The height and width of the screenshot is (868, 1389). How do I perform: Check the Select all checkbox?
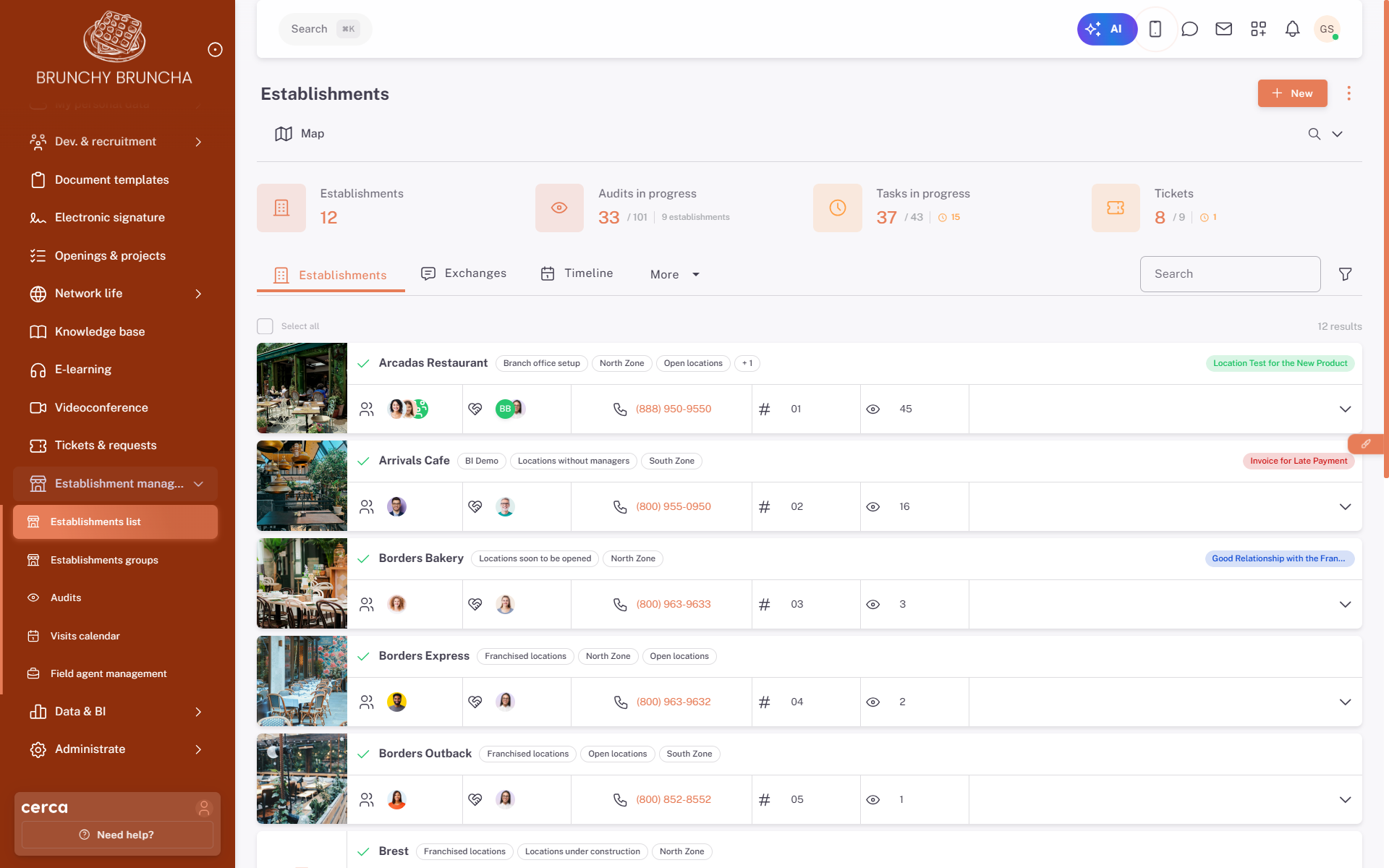tap(265, 326)
